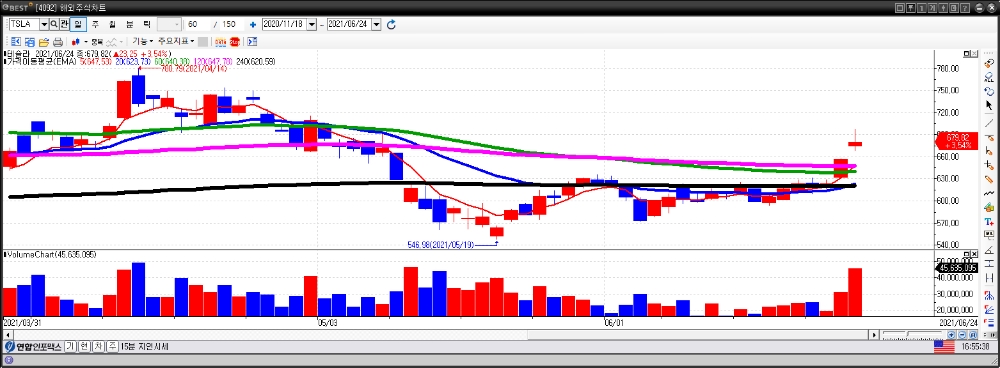Toggle the 기 button in the bottom bar

[x=70, y=347]
